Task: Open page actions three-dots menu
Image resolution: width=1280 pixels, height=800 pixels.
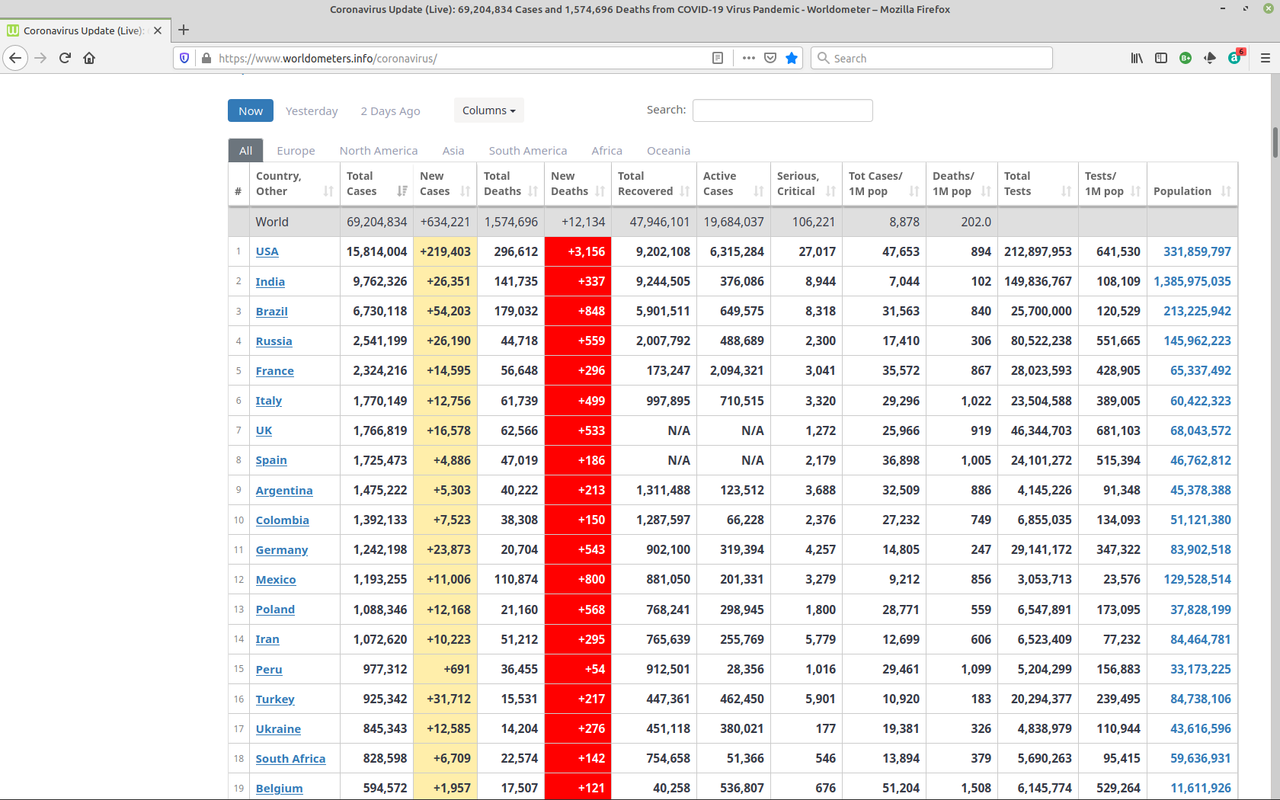Action: tap(749, 58)
